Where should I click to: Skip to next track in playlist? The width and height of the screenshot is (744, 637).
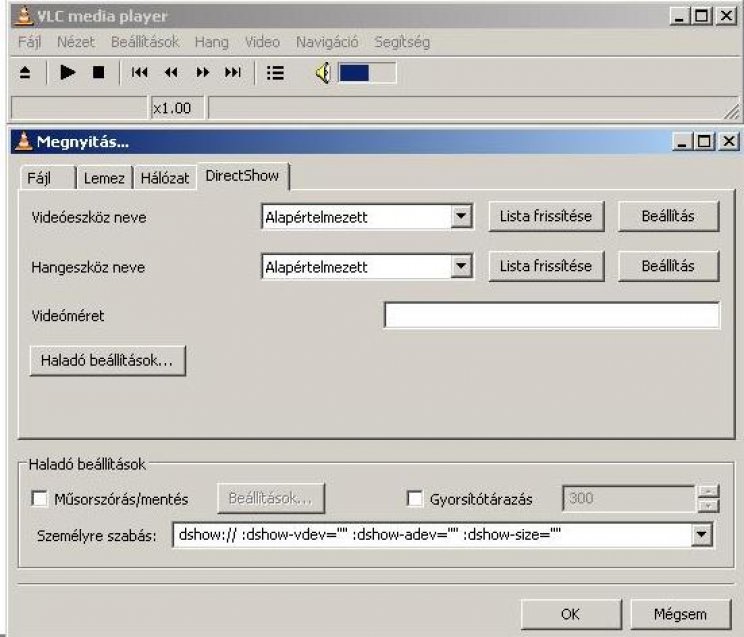233,73
